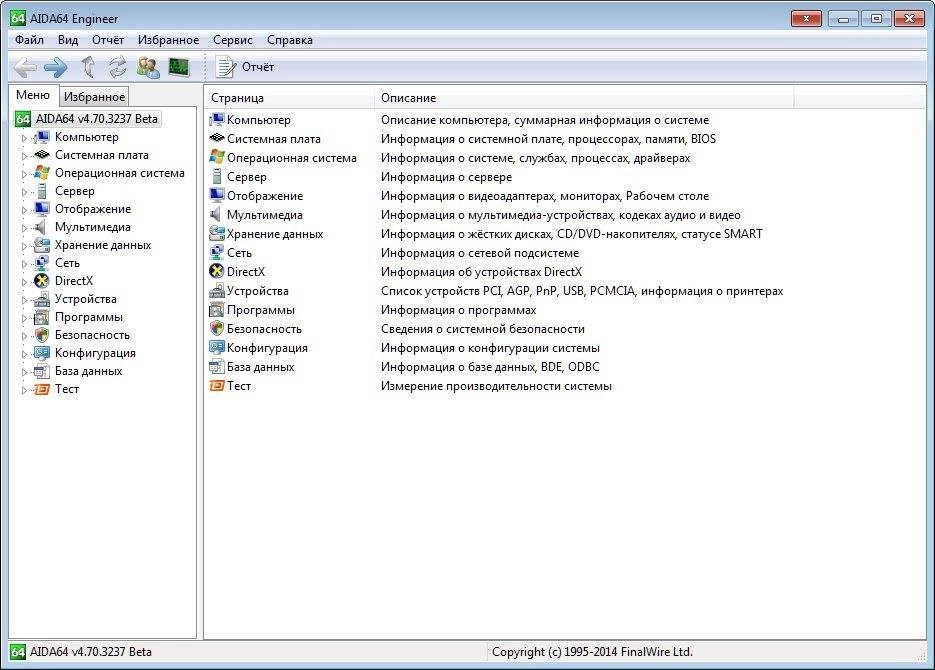Click the AIDA64 title bar application icon
The height and width of the screenshot is (670, 935).
point(18,18)
